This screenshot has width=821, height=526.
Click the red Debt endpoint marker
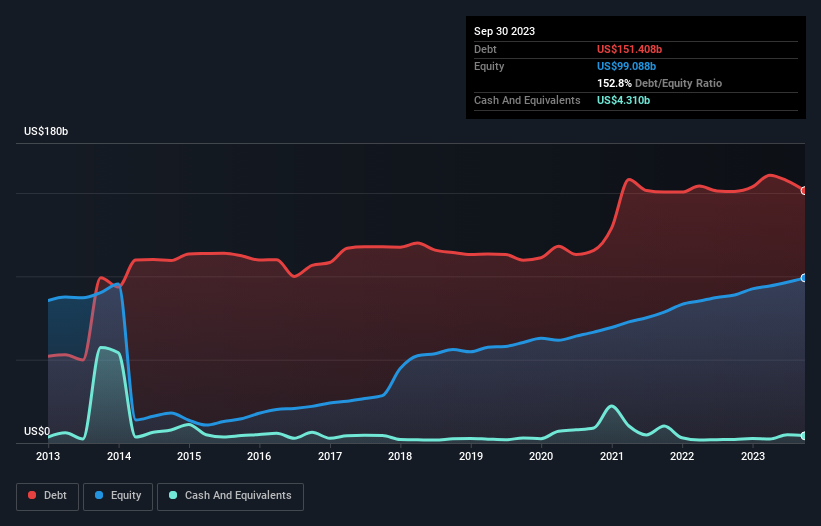pyautogui.click(x=804, y=191)
